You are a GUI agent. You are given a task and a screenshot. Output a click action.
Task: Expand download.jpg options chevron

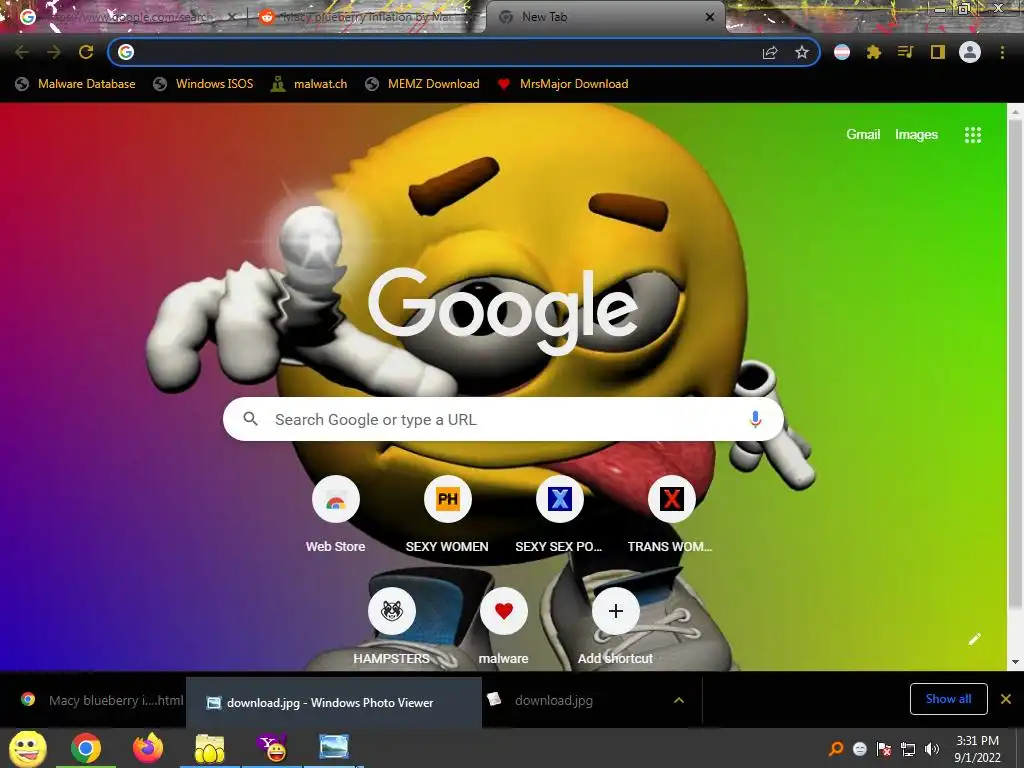click(679, 700)
